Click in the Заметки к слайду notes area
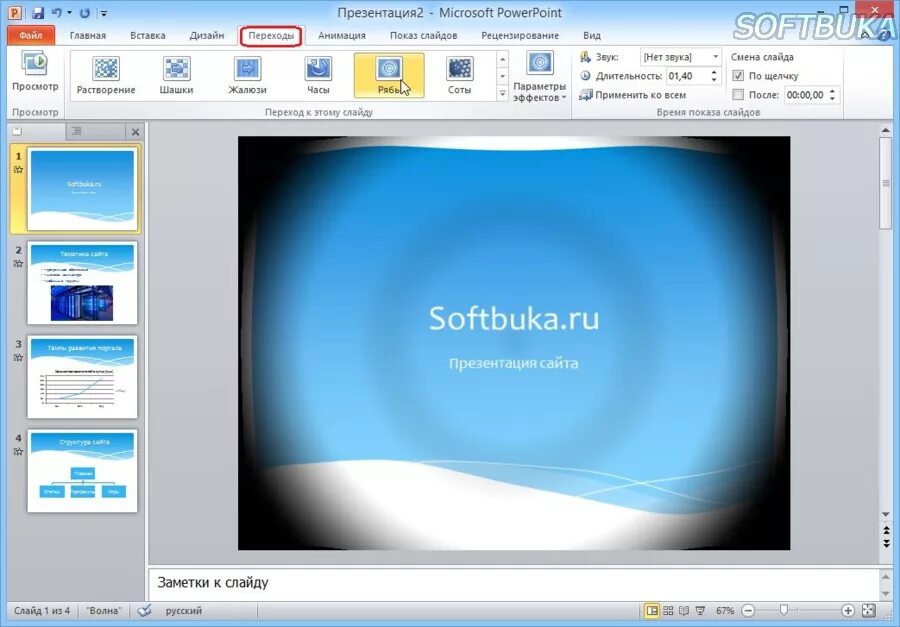The image size is (900, 627). [514, 583]
